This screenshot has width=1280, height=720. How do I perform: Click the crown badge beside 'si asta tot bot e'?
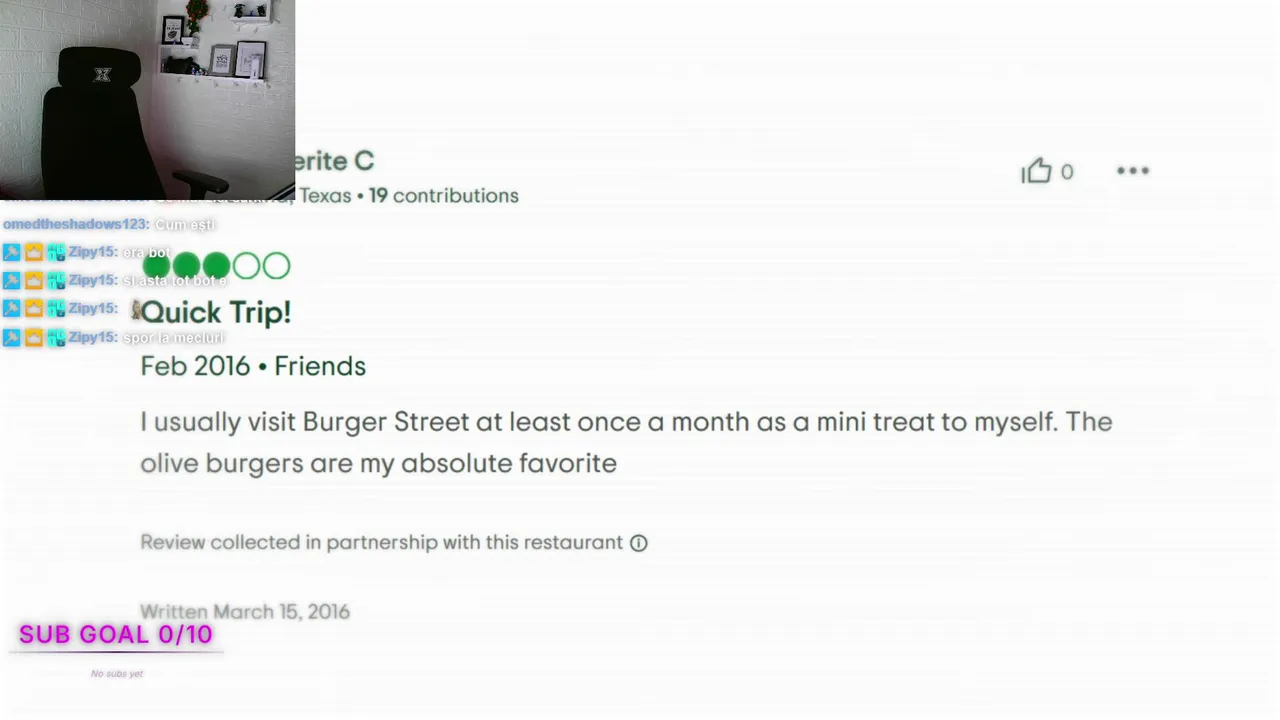[x=34, y=281]
